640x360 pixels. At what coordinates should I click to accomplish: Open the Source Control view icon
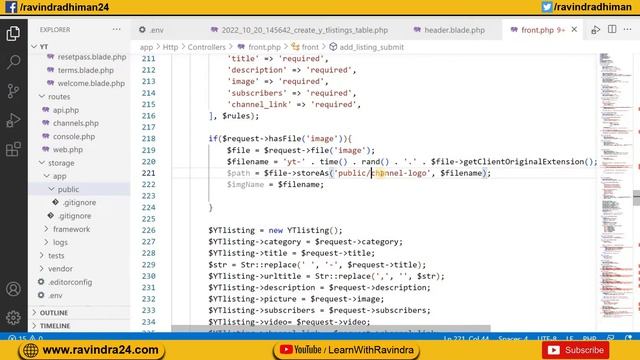13,91
